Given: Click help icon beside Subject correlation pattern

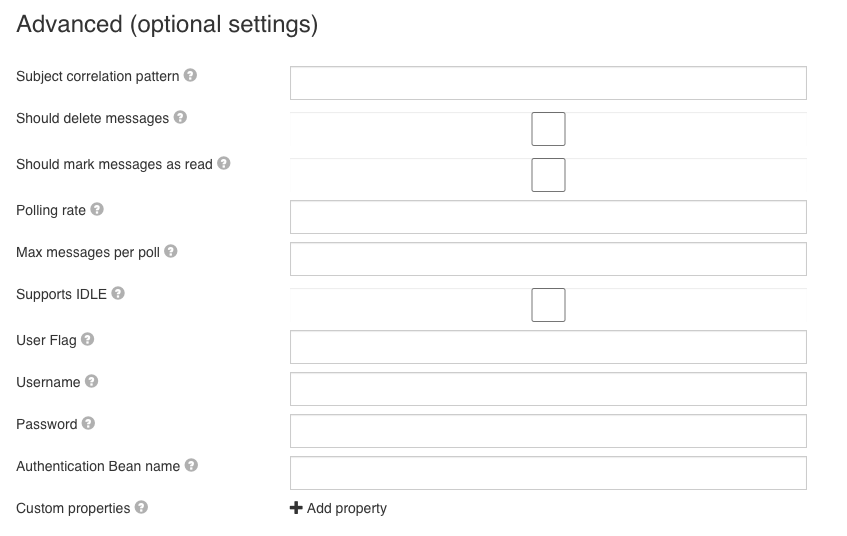Looking at the screenshot, I should 190,75.
